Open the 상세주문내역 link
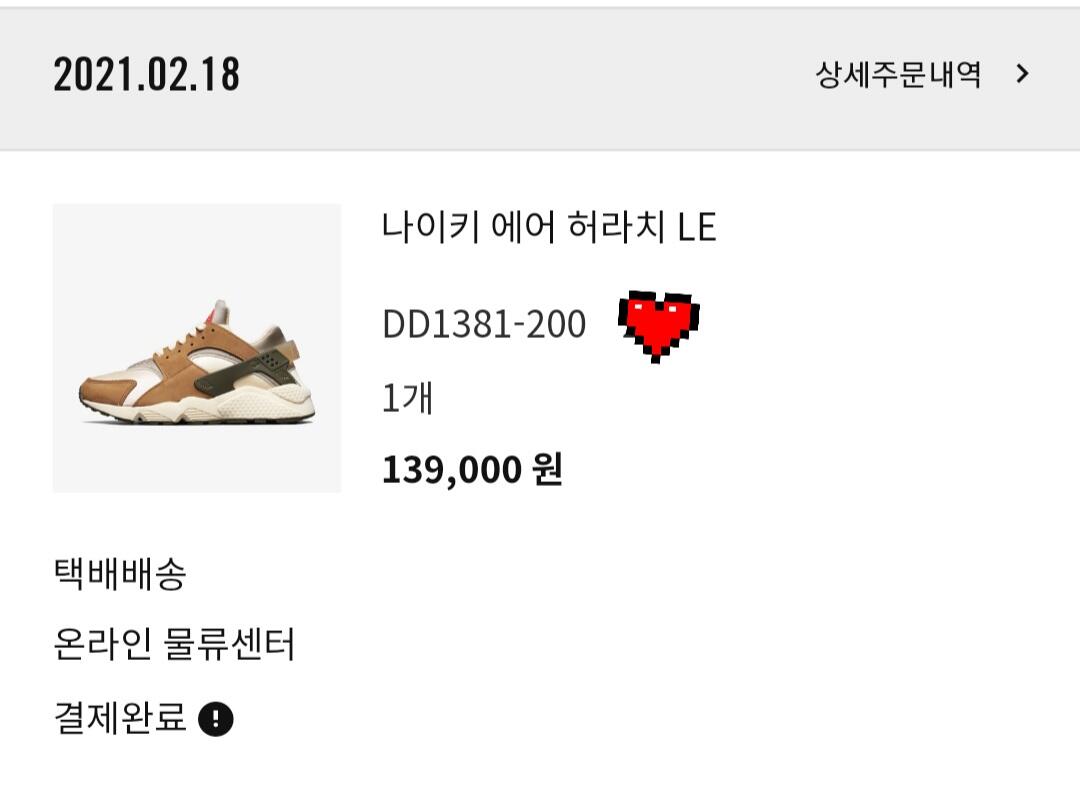This screenshot has width=1080, height=786. point(898,75)
